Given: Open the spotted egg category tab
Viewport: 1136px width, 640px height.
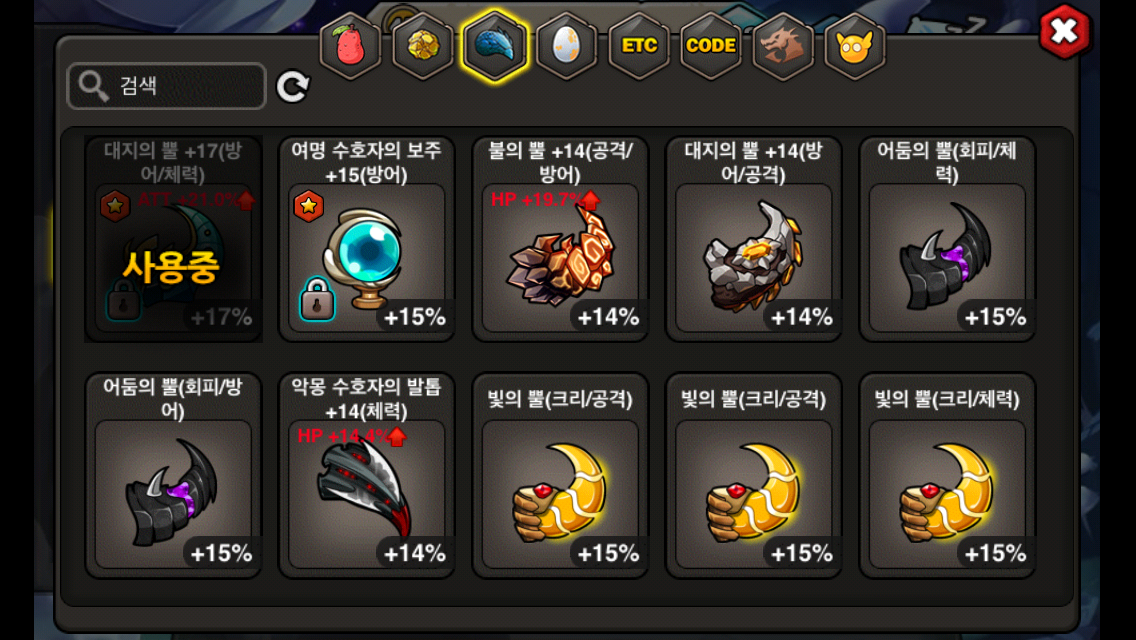Looking at the screenshot, I should pyautogui.click(x=567, y=46).
